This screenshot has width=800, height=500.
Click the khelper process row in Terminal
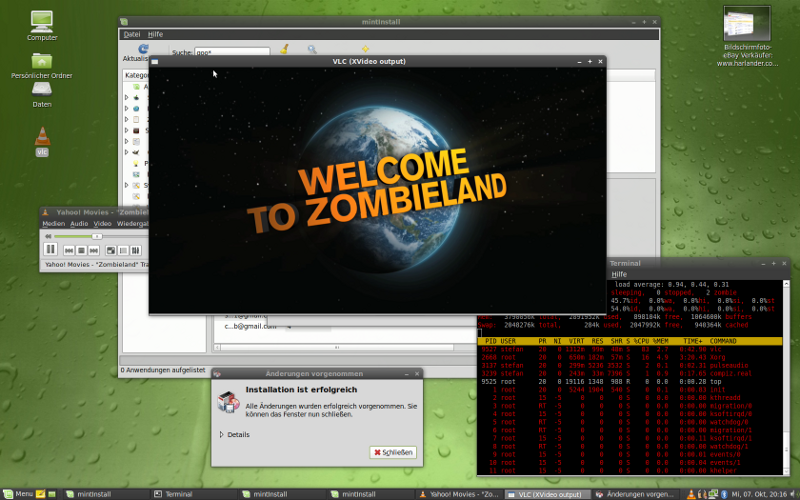[x=630, y=470]
